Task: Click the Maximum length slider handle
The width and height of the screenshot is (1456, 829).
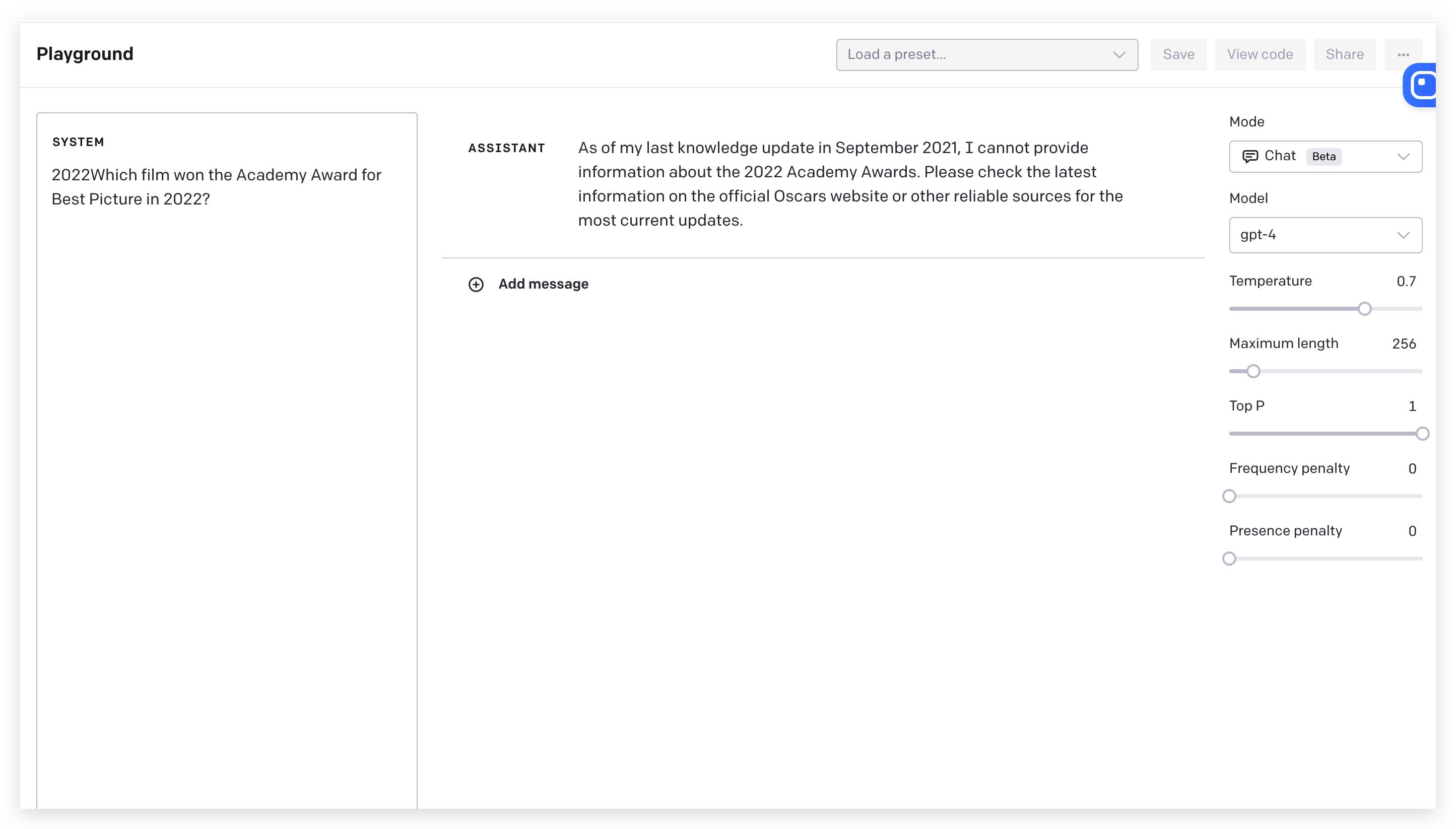Action: pyautogui.click(x=1253, y=372)
